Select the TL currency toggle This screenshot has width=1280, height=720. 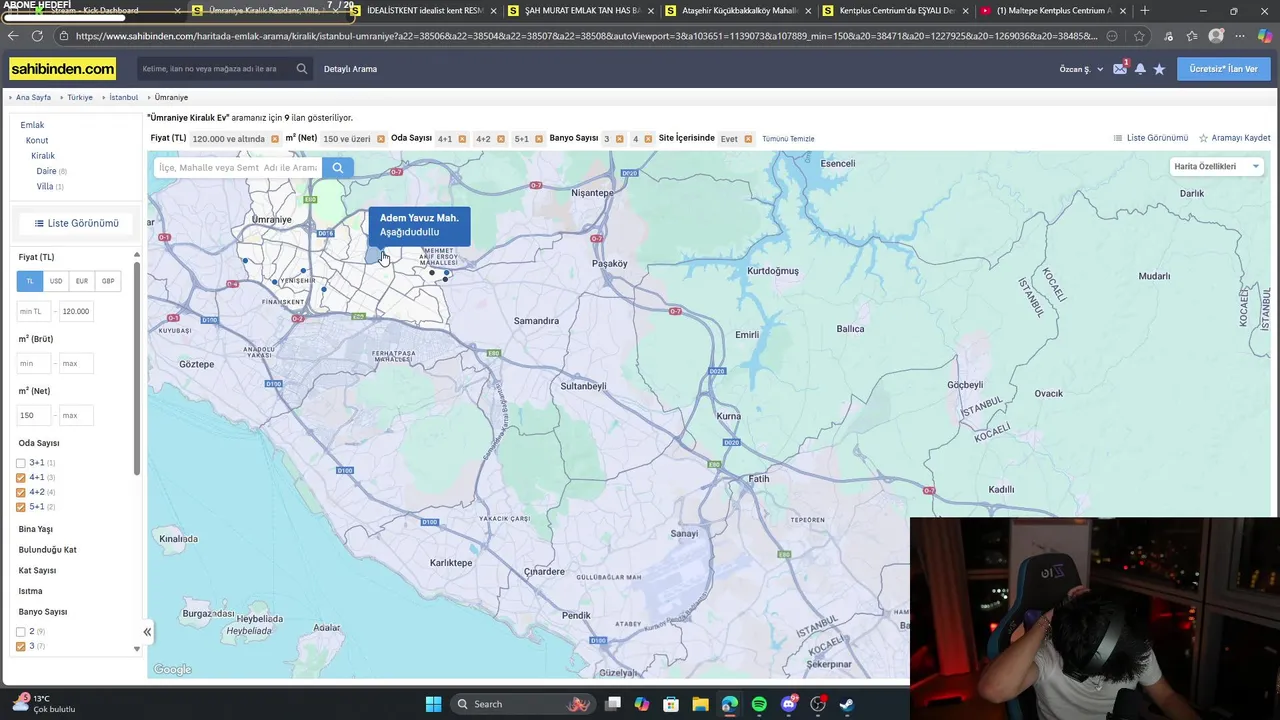tap(30, 281)
